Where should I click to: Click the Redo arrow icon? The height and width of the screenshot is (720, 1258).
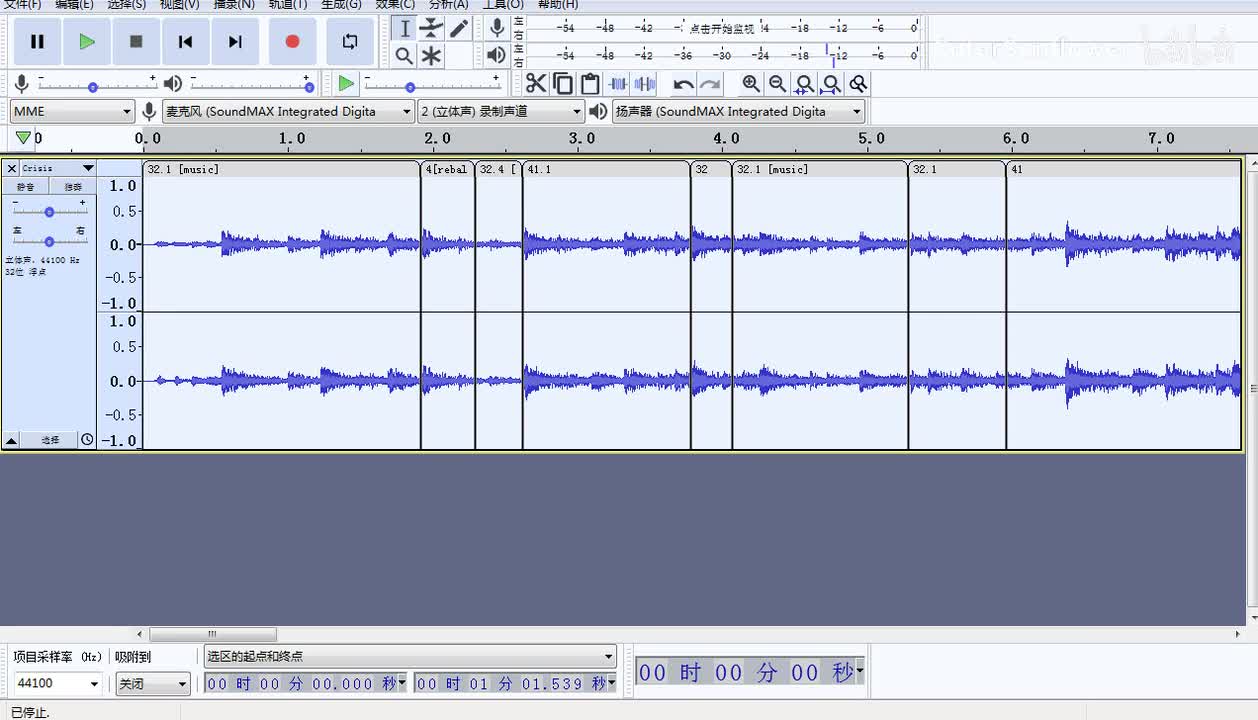(x=710, y=84)
